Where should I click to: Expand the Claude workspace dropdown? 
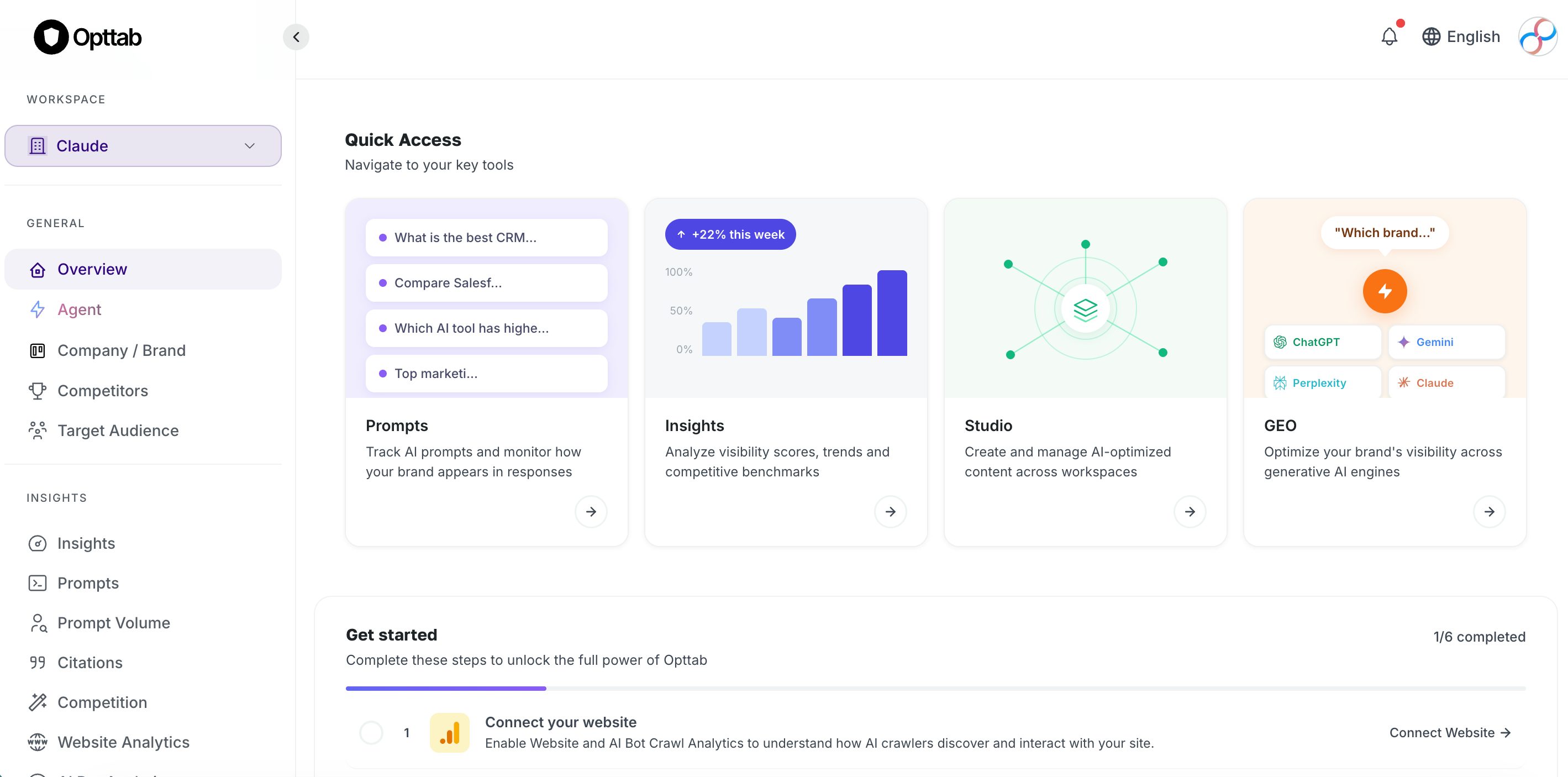tap(143, 146)
